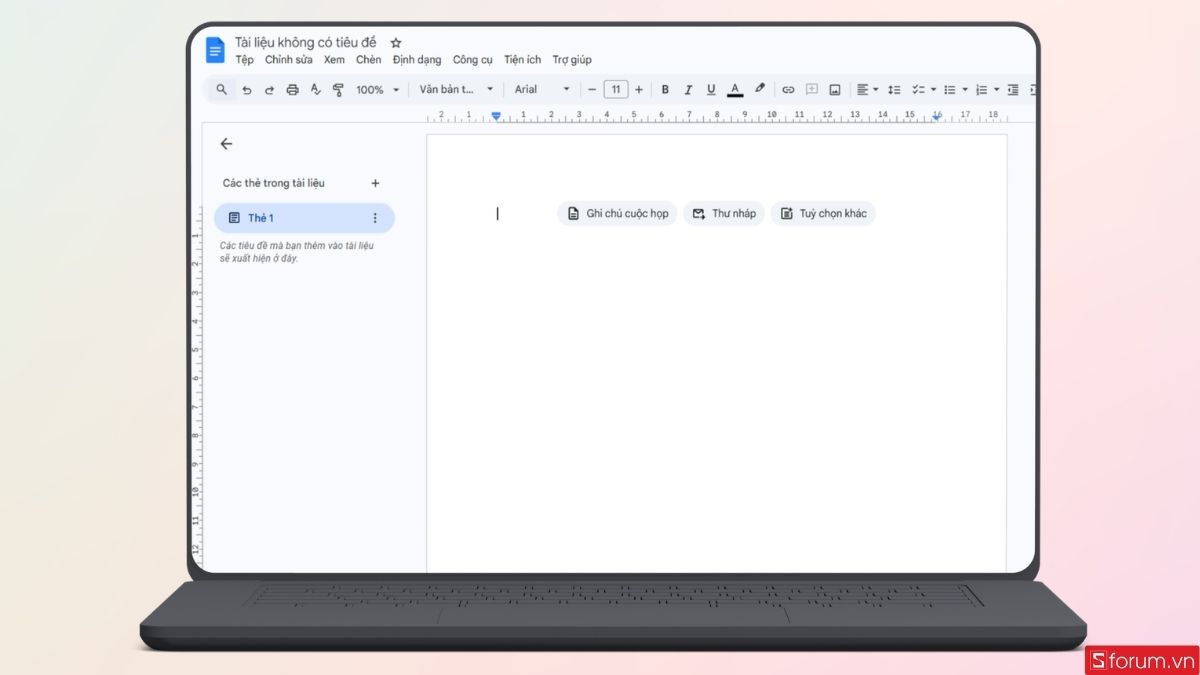
Task: Open line and paragraph spacing
Action: pos(895,90)
